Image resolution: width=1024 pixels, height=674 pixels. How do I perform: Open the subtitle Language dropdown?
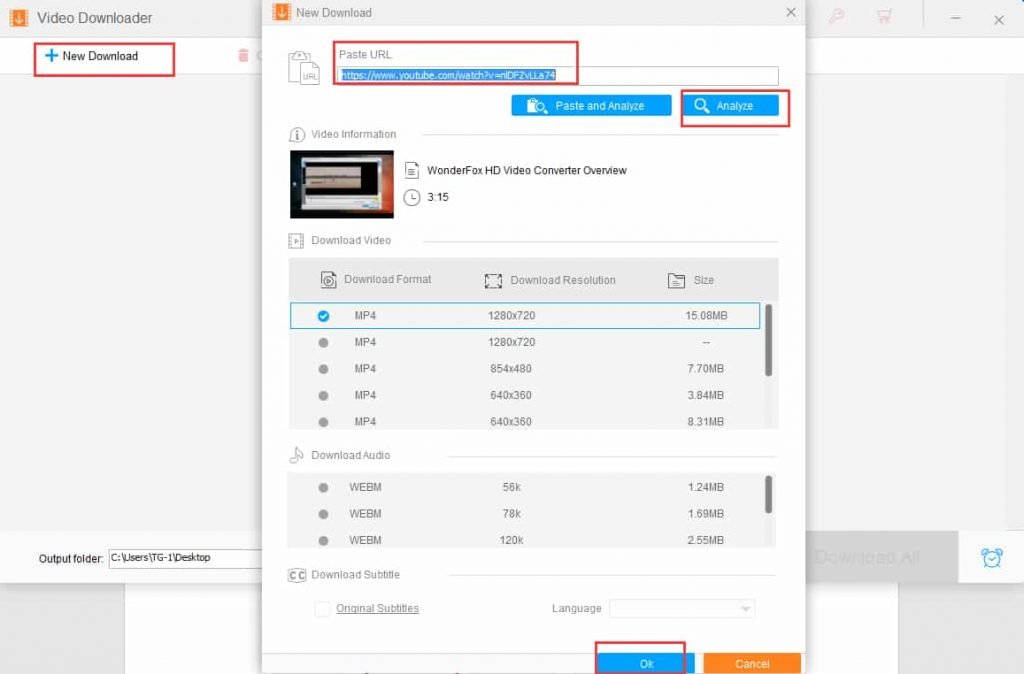click(x=682, y=609)
